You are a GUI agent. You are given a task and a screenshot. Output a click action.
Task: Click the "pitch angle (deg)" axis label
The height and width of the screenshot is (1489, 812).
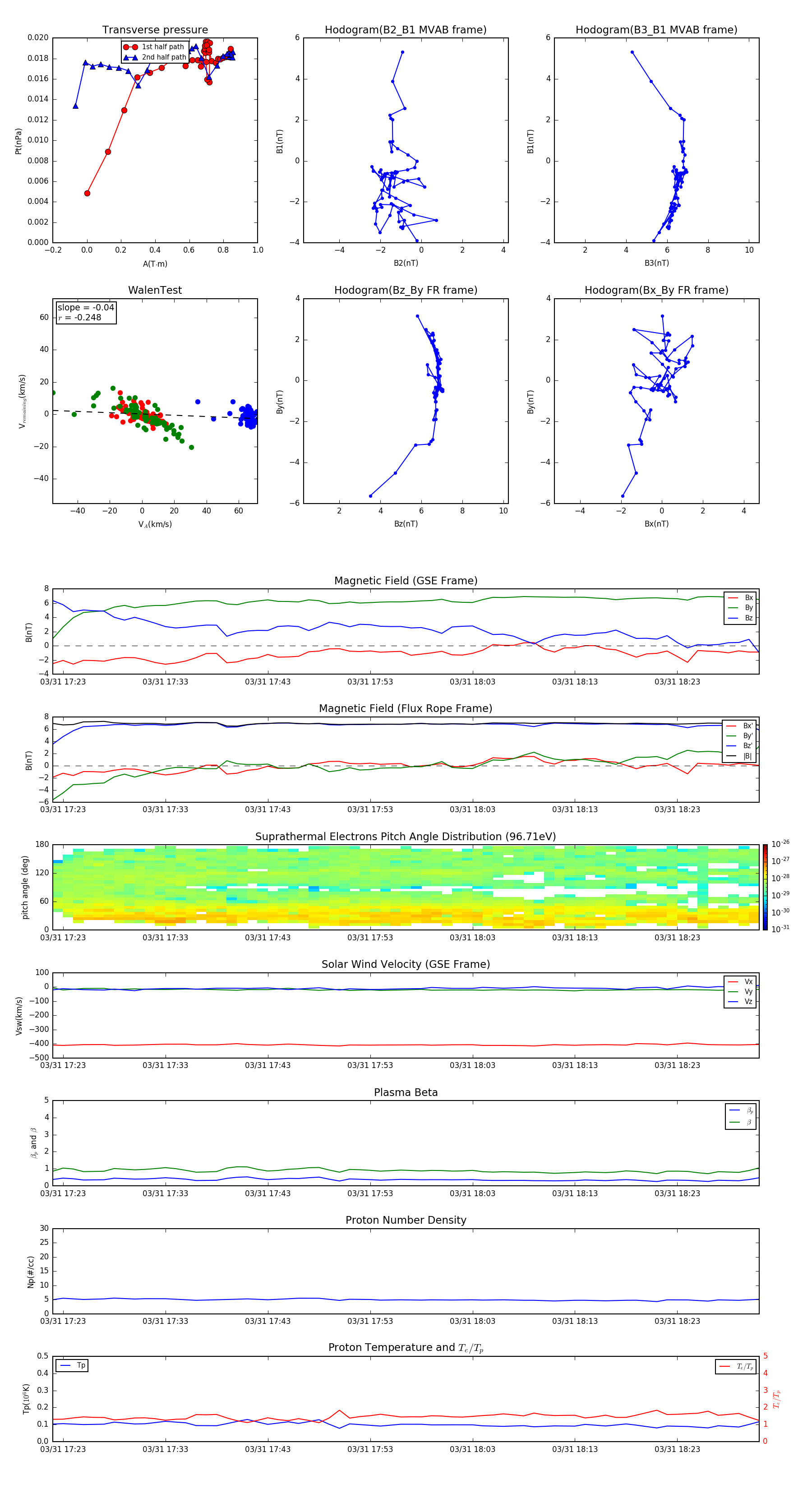(x=25, y=887)
